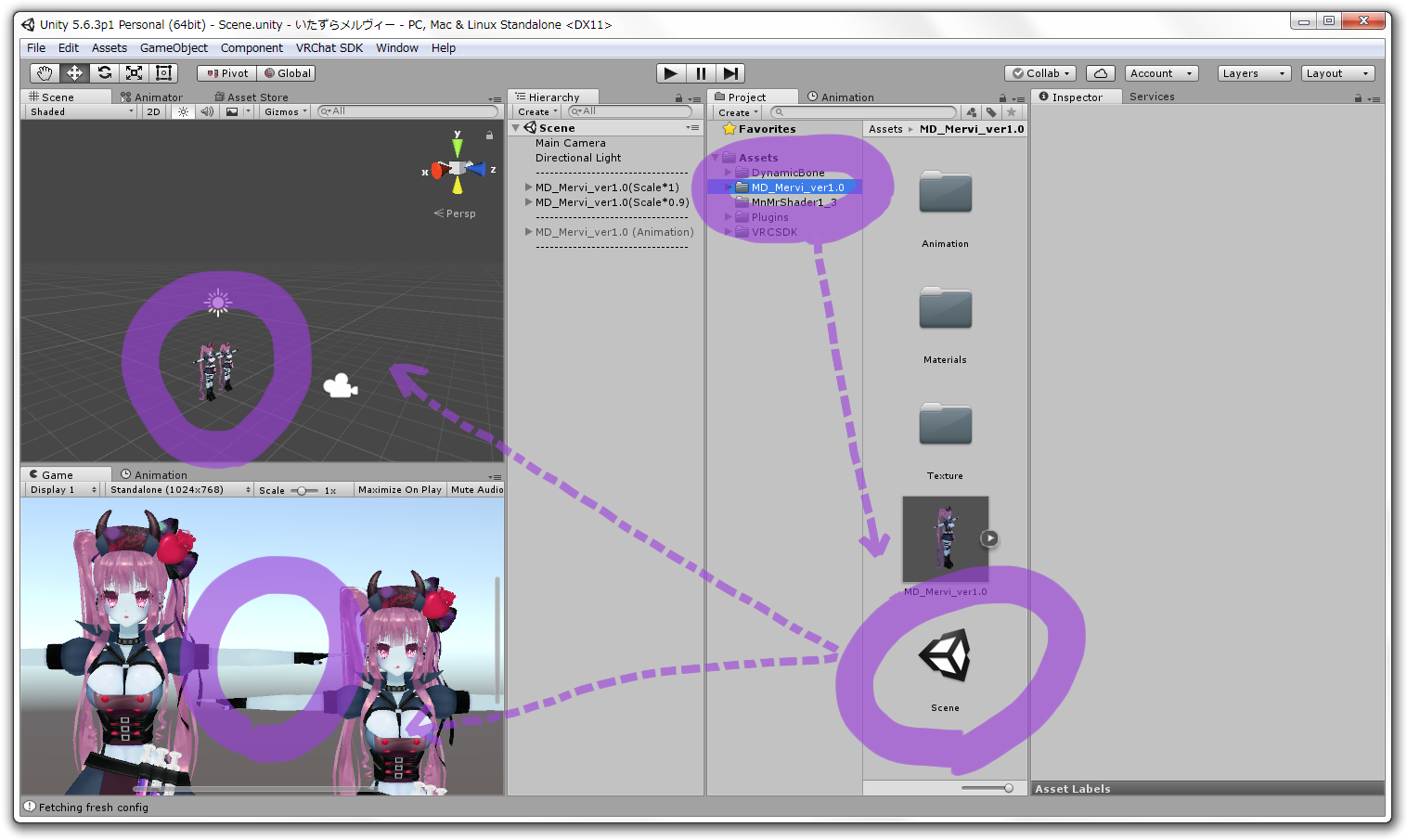This screenshot has width=1407, height=840.
Task: Click the blue Z axis cone of gizmo
Action: tap(477, 169)
